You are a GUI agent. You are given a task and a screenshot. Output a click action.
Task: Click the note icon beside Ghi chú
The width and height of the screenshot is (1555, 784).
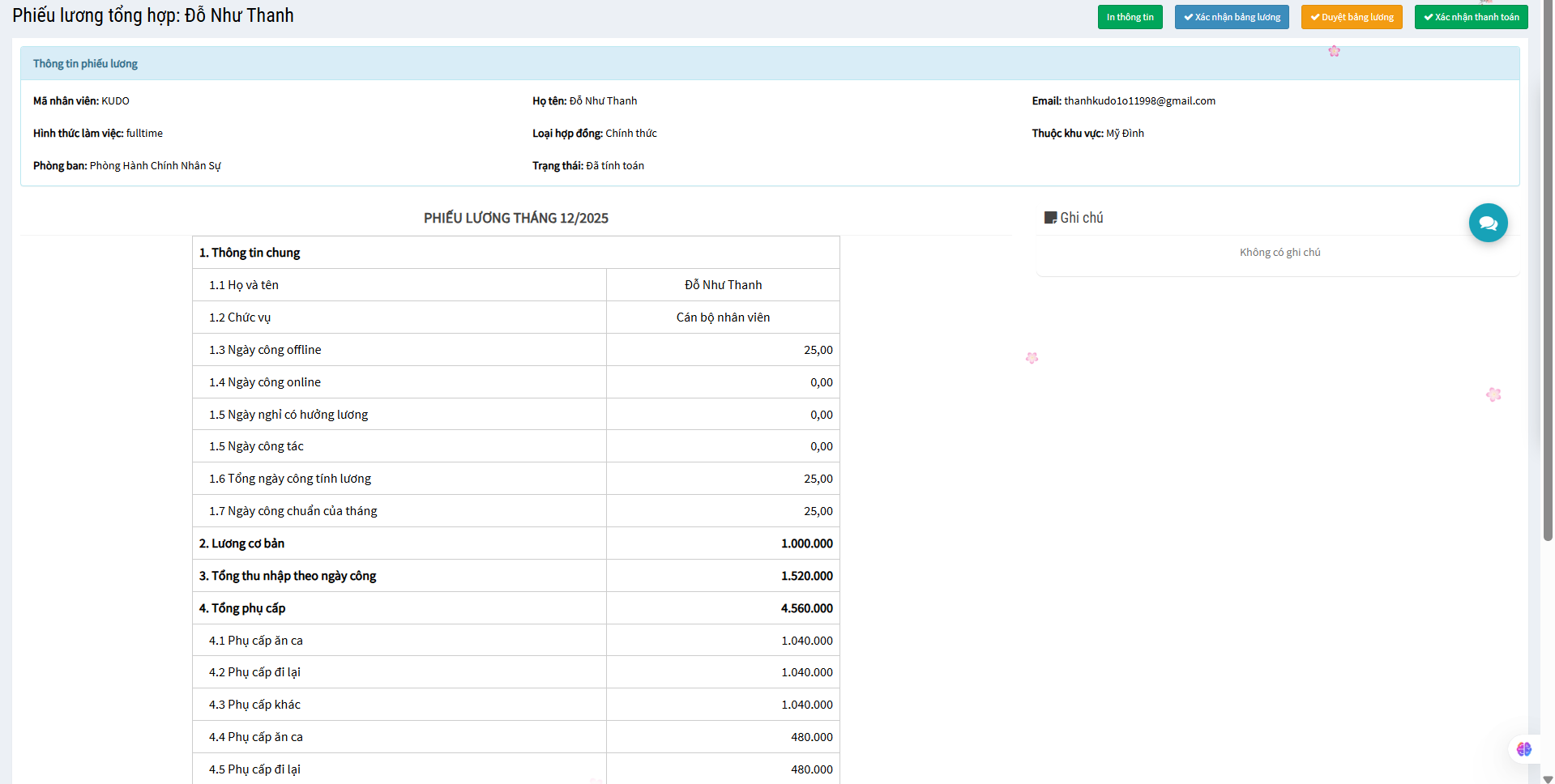[x=1050, y=218]
